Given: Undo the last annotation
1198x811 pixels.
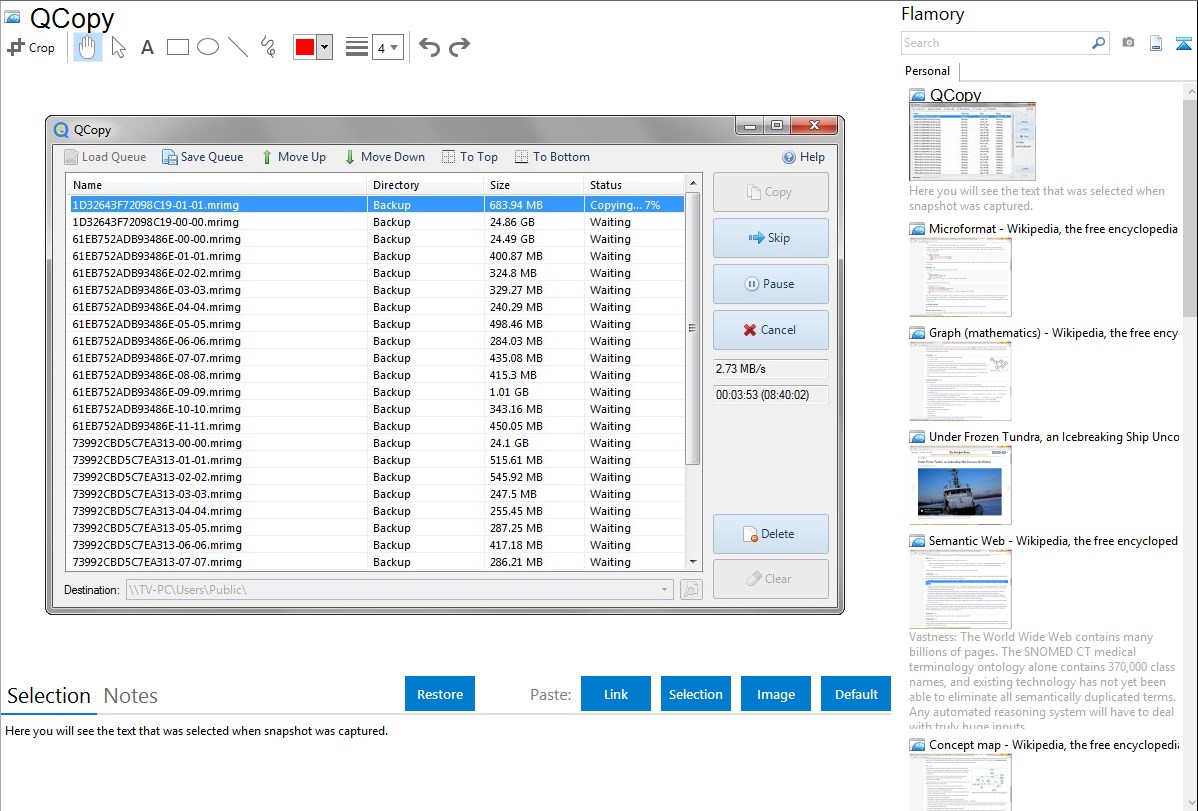Looking at the screenshot, I should pyautogui.click(x=429, y=47).
